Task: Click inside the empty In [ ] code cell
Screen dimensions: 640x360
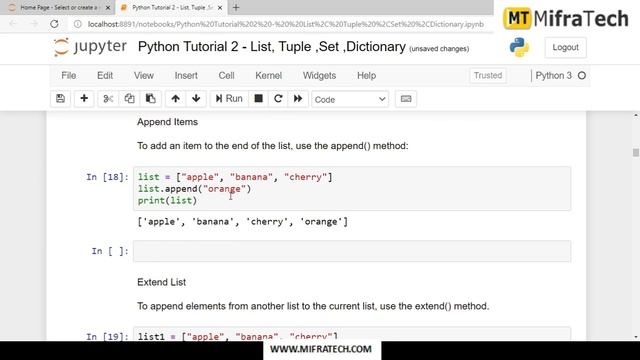Action: click(x=352, y=251)
